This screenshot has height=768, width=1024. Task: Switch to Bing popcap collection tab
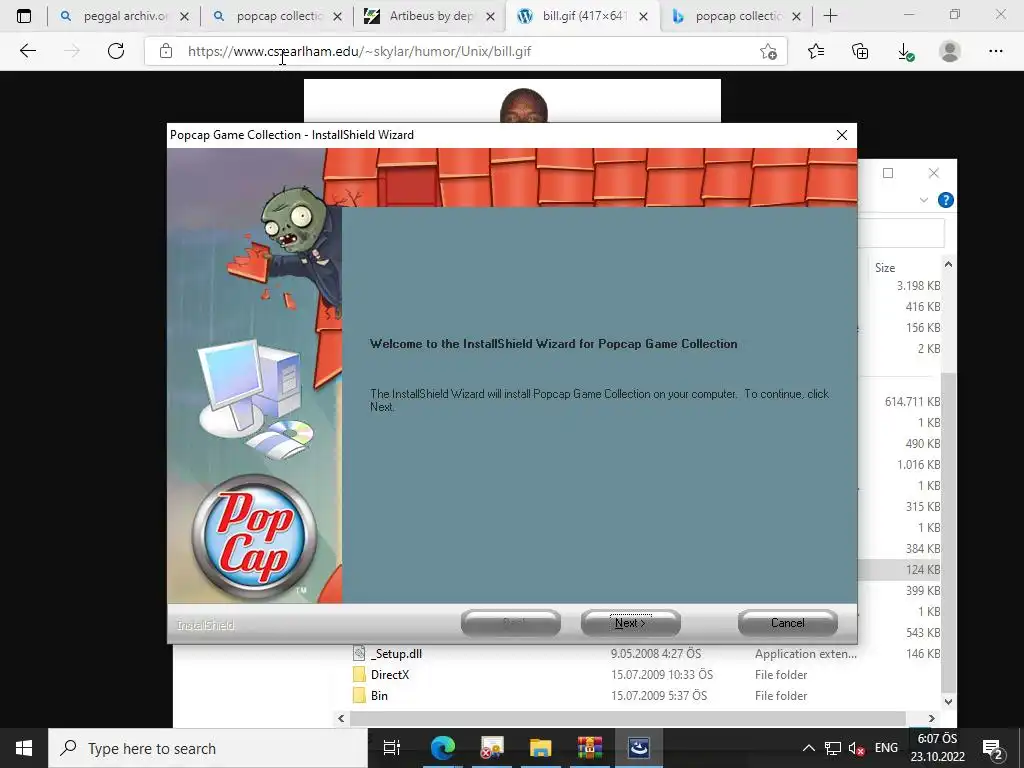[737, 16]
